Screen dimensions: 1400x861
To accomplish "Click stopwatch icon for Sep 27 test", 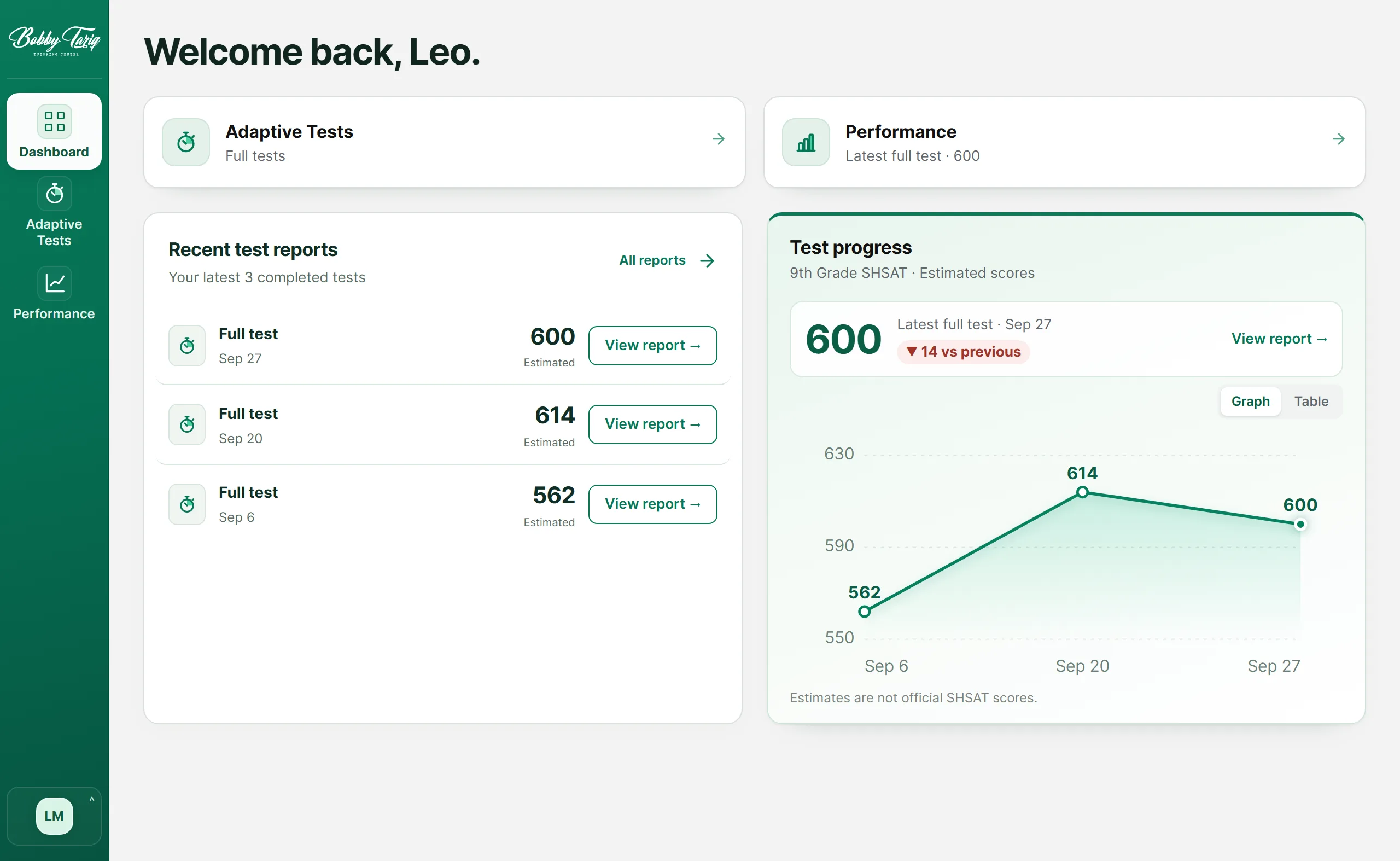I will click(x=186, y=346).
